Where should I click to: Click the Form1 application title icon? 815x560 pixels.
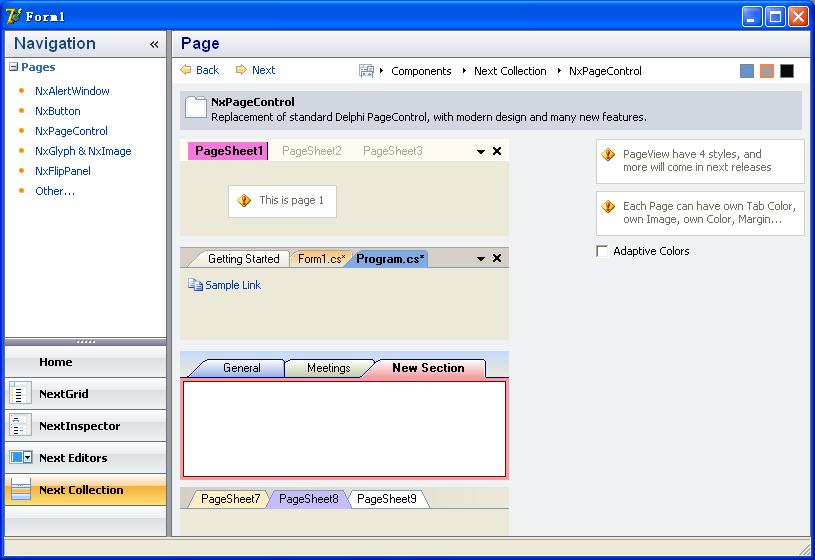click(14, 16)
